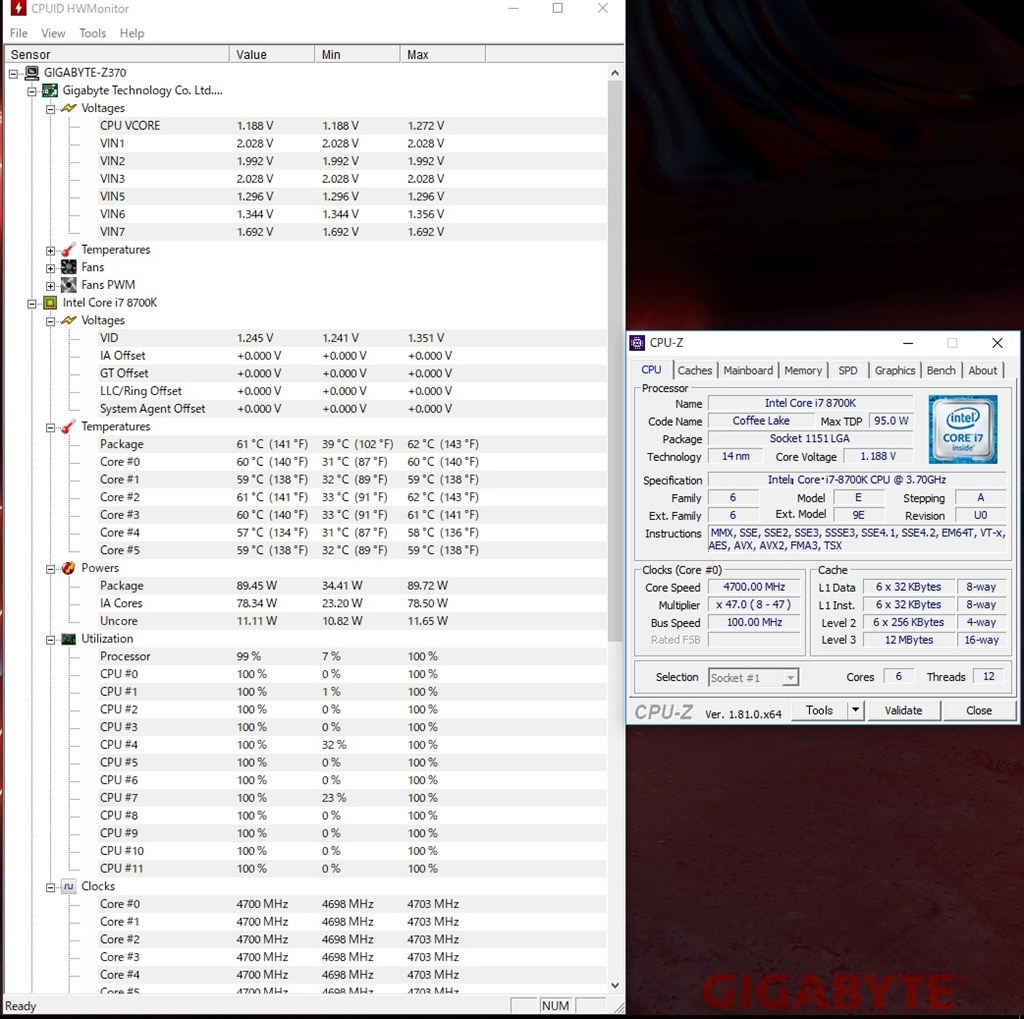Switch to the Graphics tab in CPU-Z
The width and height of the screenshot is (1024, 1019).
point(895,370)
